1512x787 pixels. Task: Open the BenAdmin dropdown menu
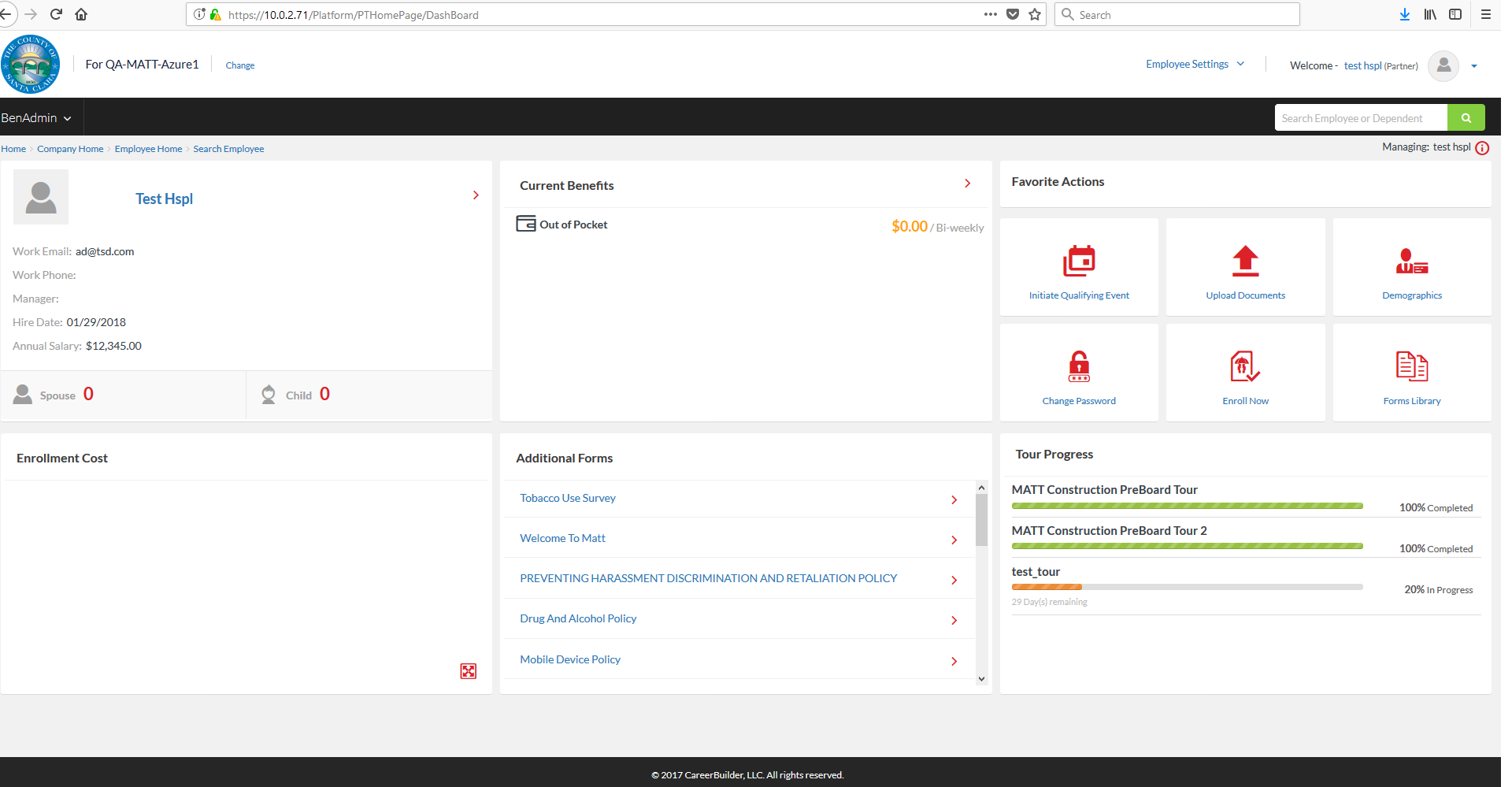pyautogui.click(x=36, y=118)
